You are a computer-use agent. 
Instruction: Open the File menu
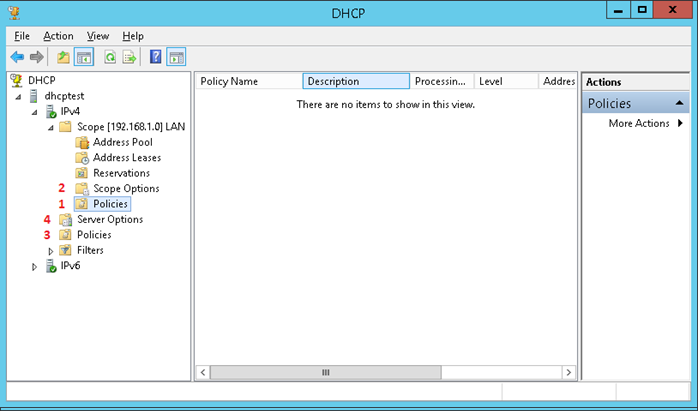[x=22, y=36]
